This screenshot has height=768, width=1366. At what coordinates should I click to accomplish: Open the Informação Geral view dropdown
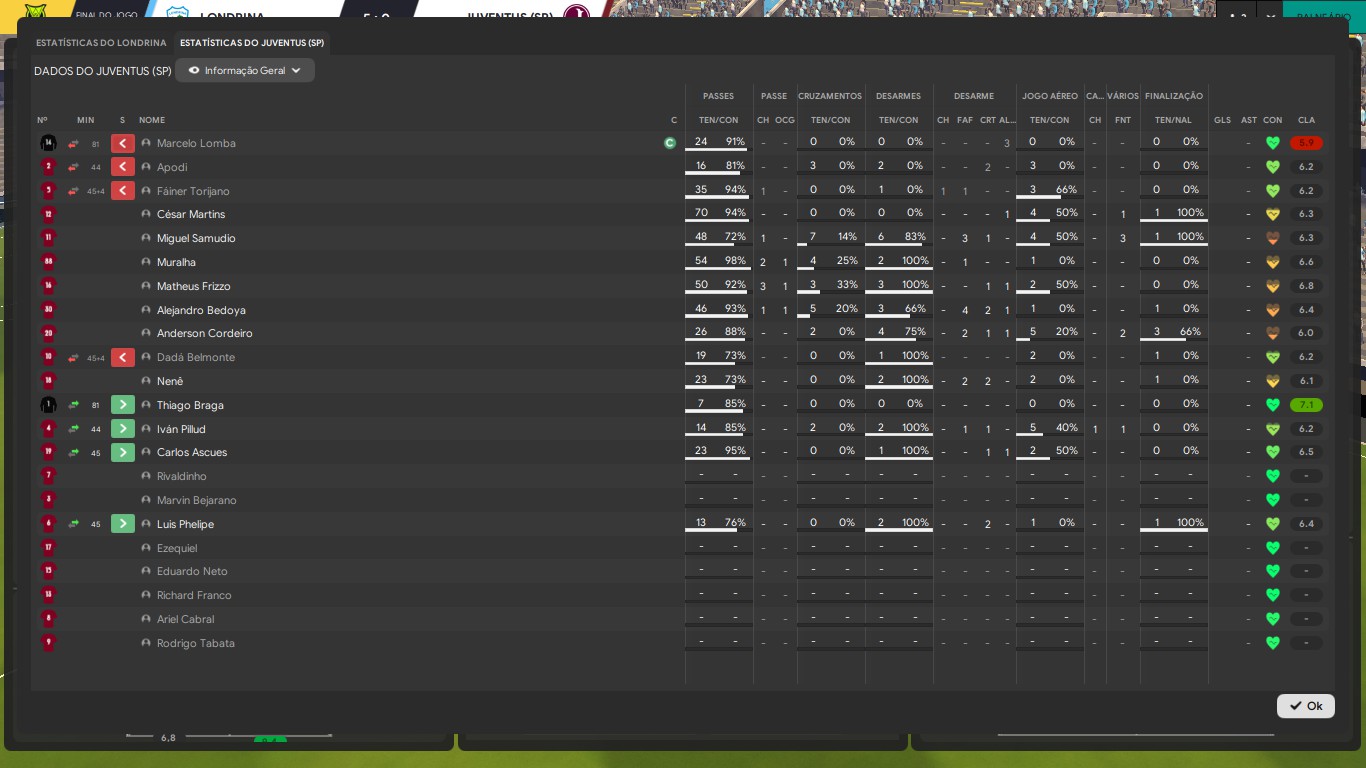click(x=245, y=70)
